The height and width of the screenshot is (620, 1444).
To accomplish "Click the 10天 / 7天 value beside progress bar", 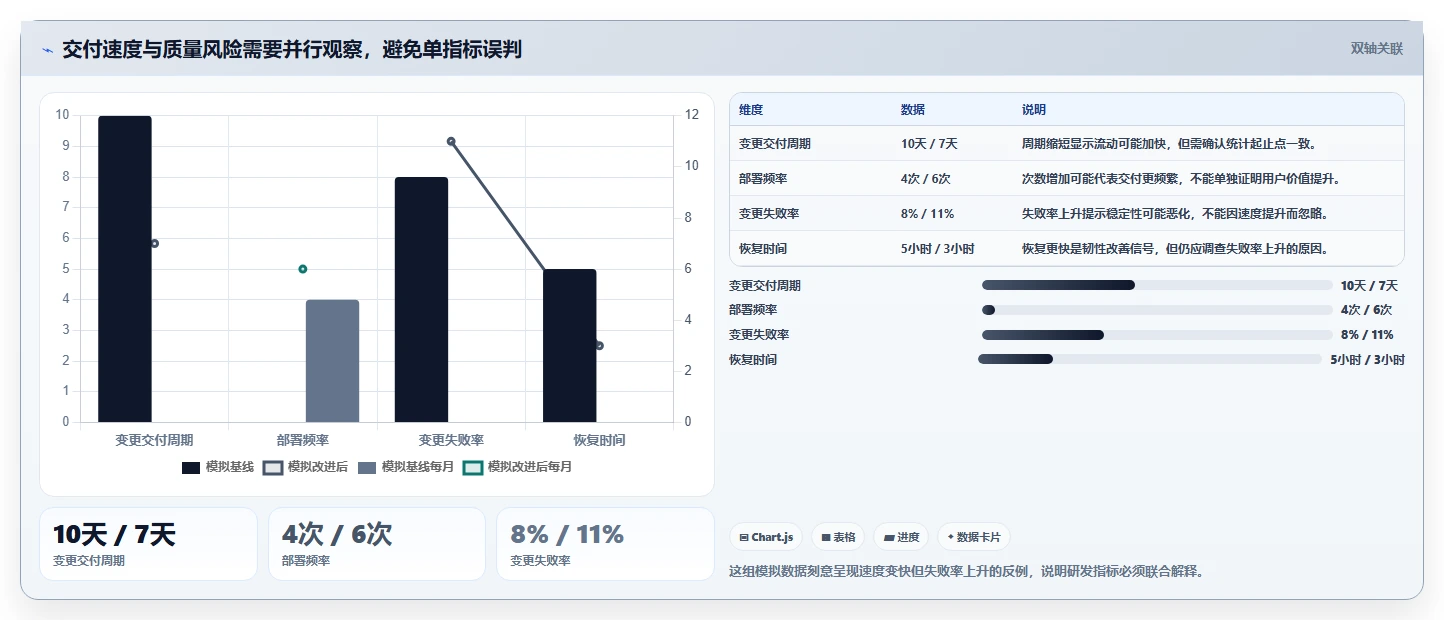I will 1369,286.
